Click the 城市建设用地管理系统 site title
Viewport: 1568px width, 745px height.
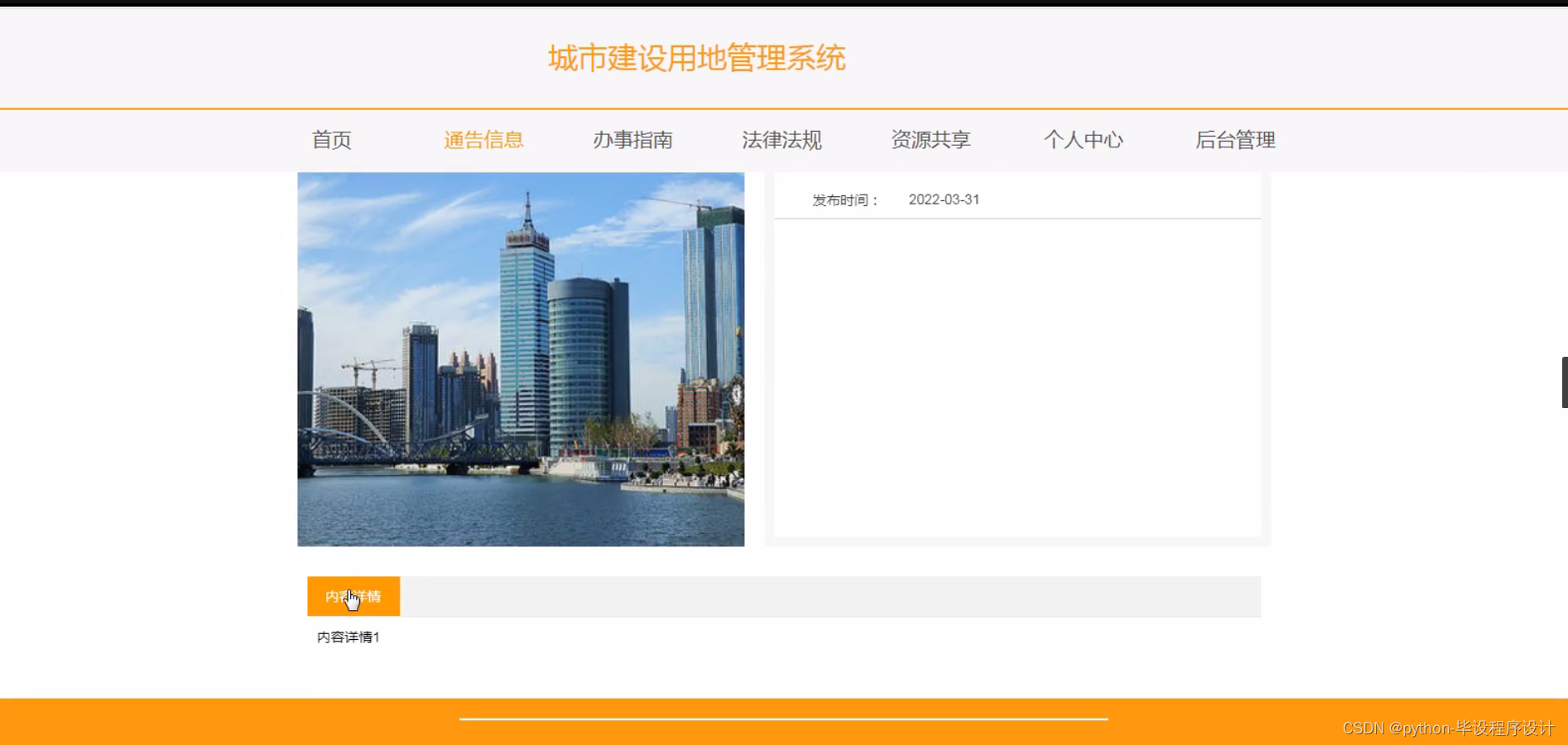696,58
